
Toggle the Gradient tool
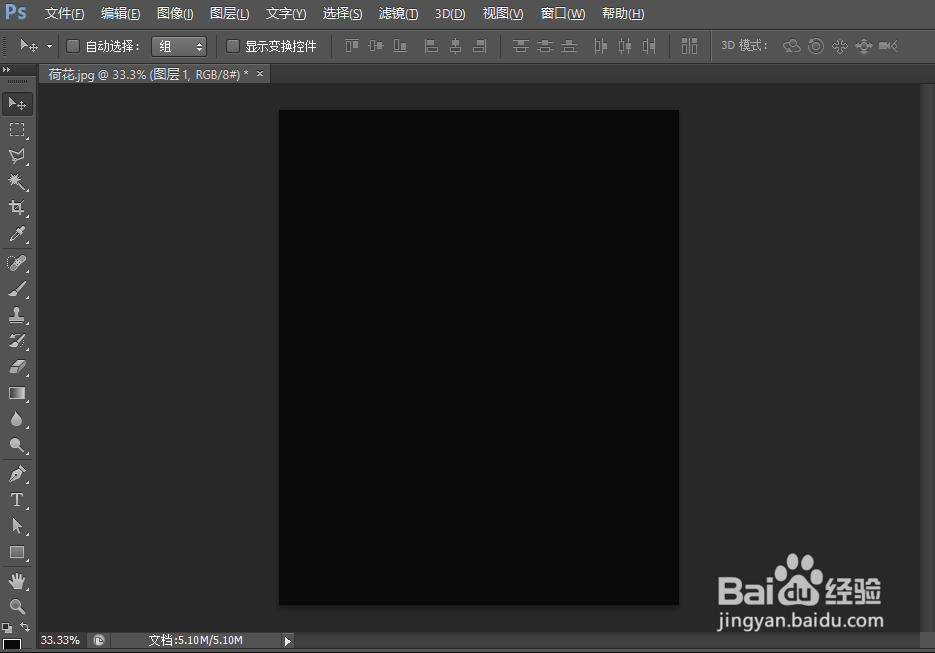pos(17,393)
